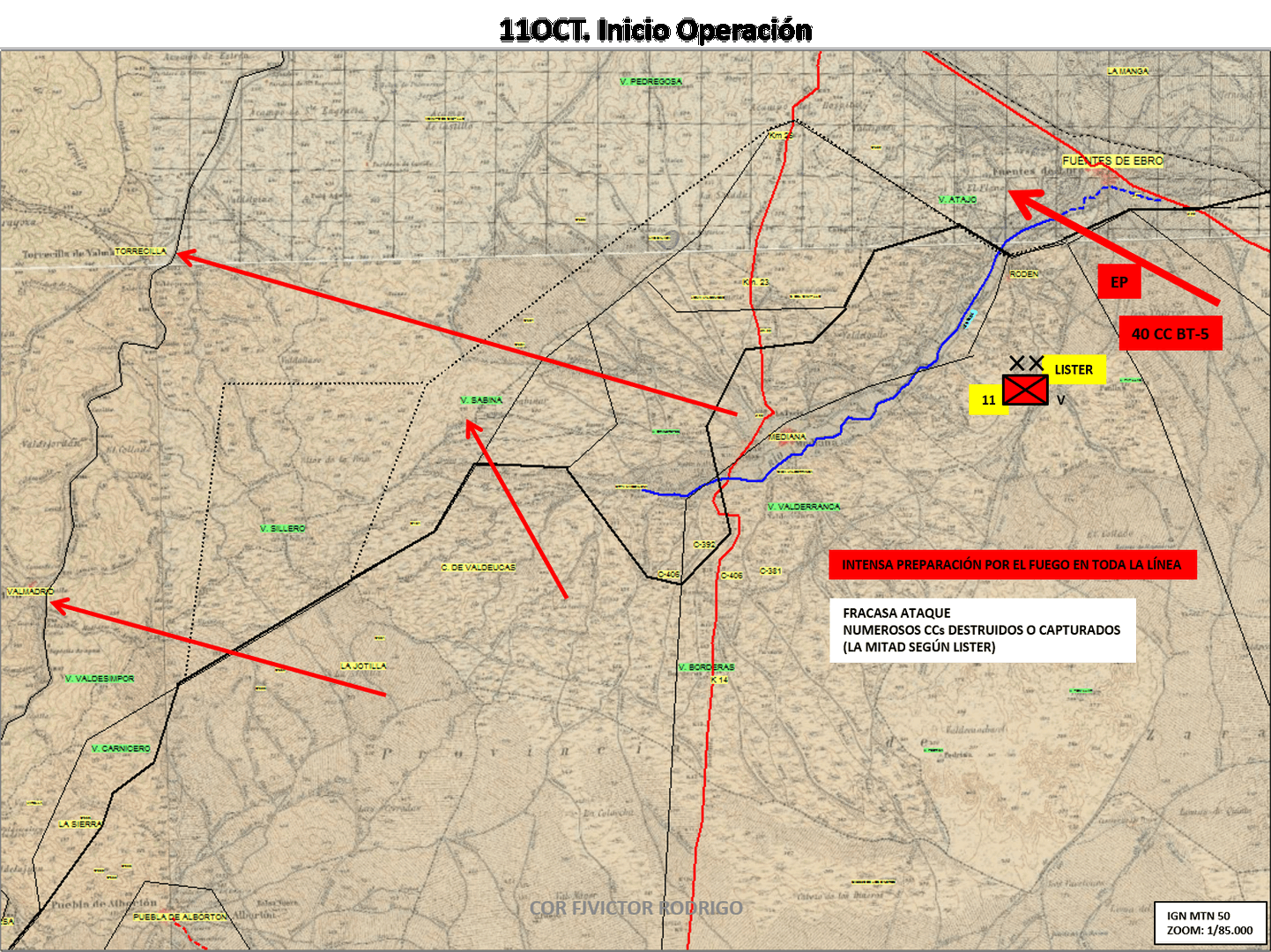Click the 'C-392' elevation label
The width and height of the screenshot is (1271, 952).
[704, 545]
